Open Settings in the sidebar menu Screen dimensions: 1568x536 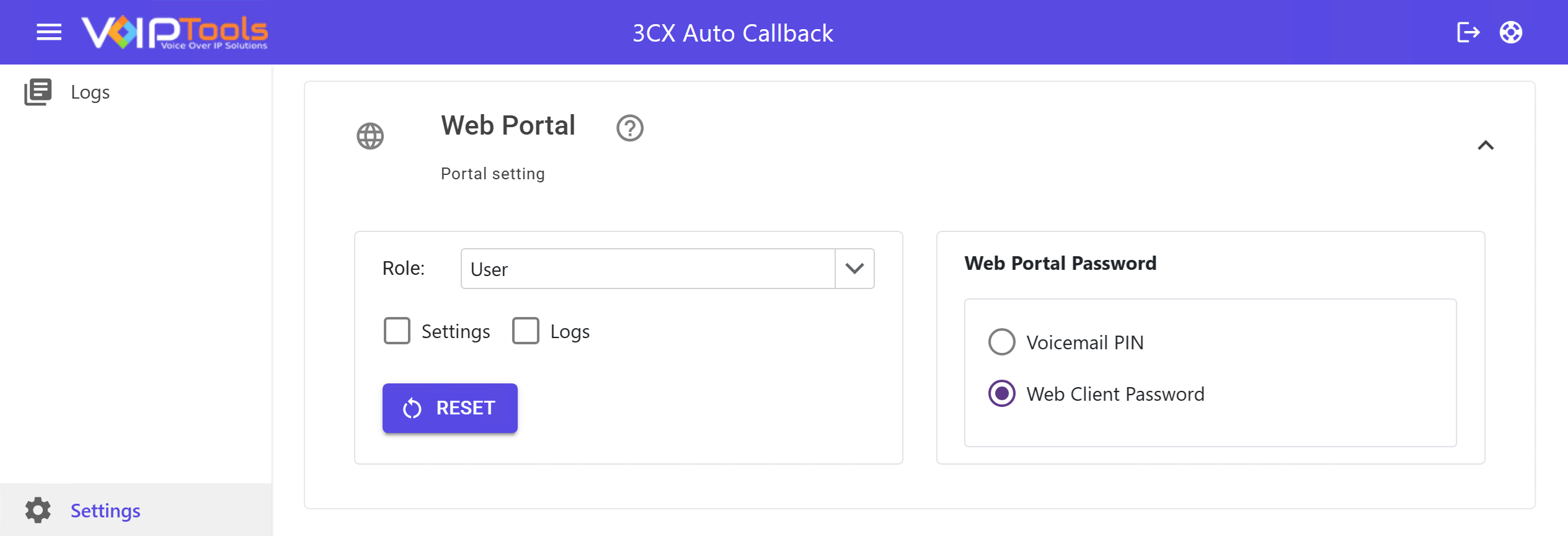click(136, 510)
